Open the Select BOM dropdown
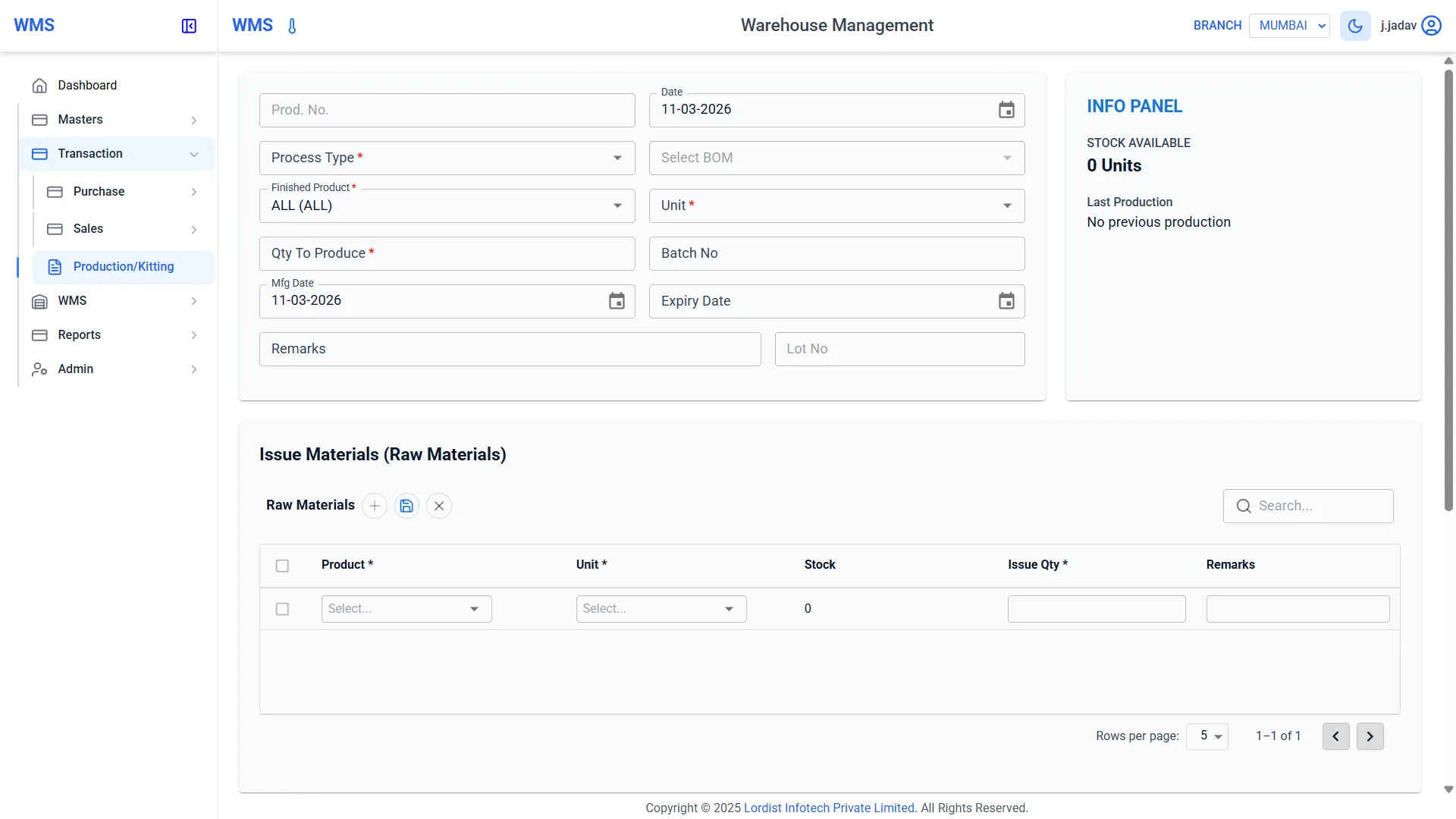 (x=836, y=158)
